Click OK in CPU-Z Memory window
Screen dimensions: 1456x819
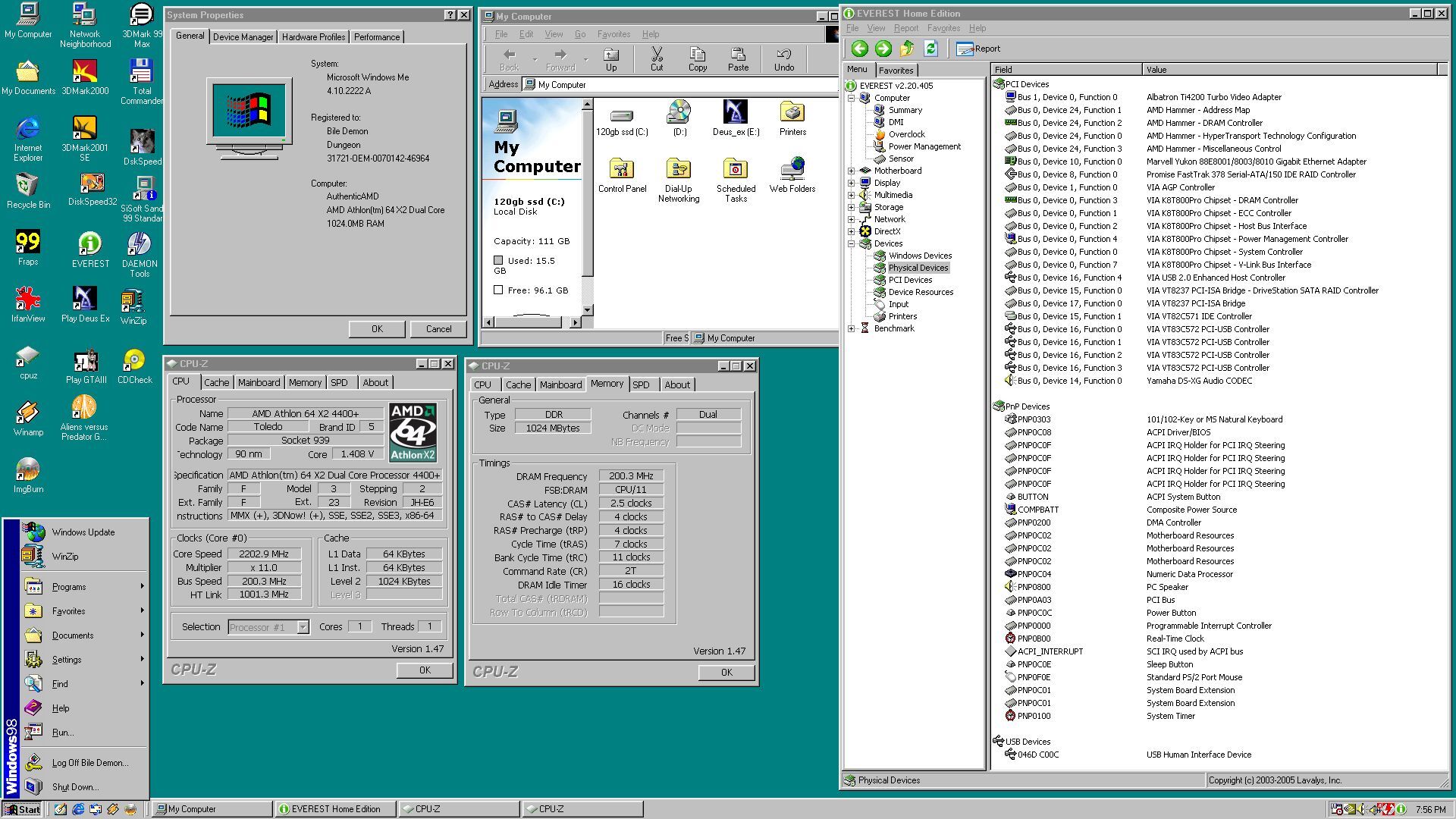[726, 673]
